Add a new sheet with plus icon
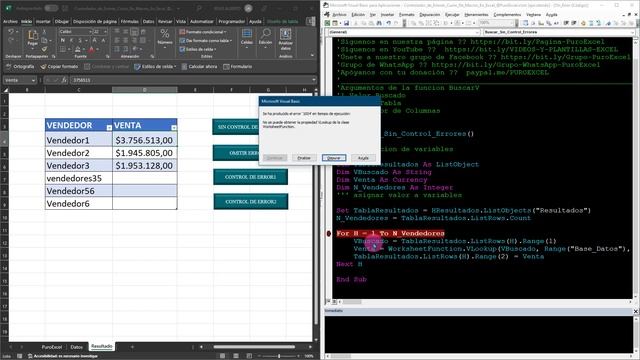This screenshot has width=640, height=360. pos(132,347)
